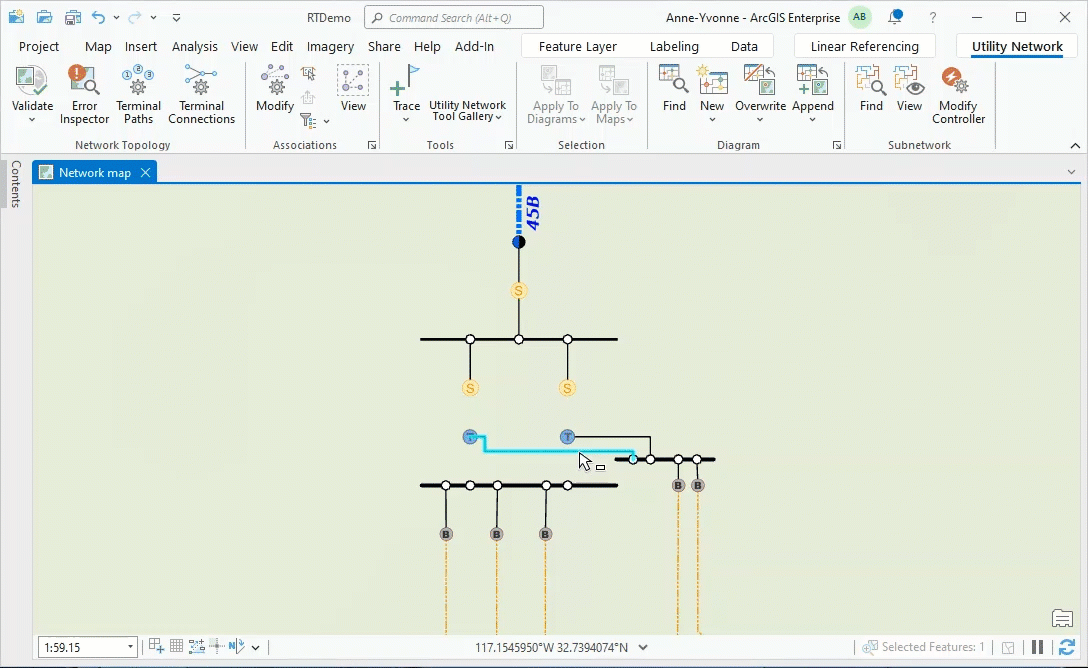Click the Undo arrow icon
Screen dimensions: 1088x668
99,17
